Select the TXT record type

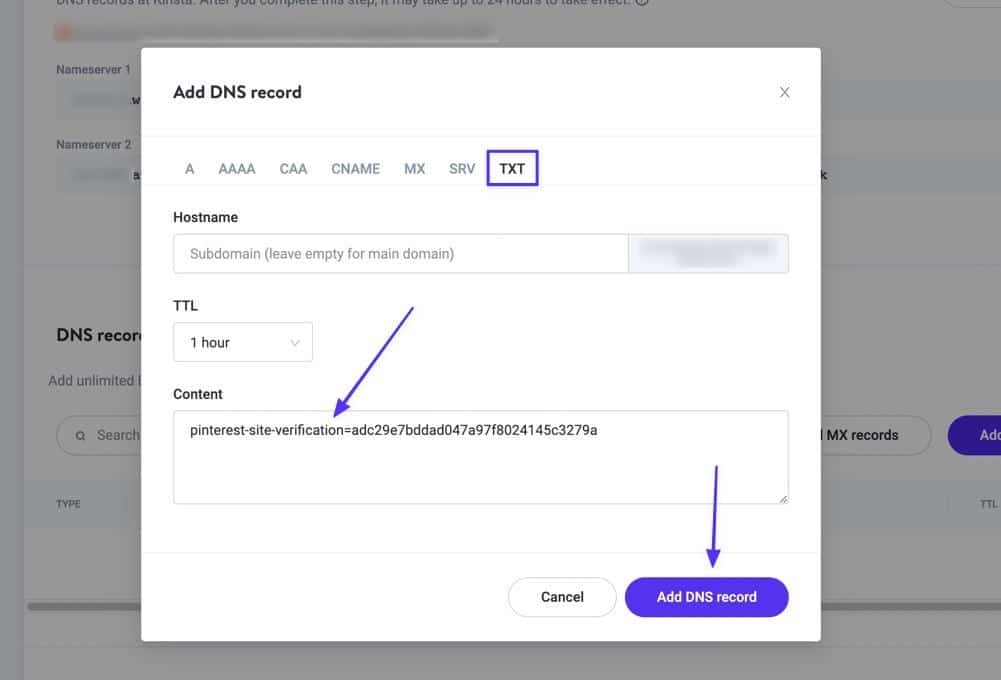pyautogui.click(x=511, y=168)
